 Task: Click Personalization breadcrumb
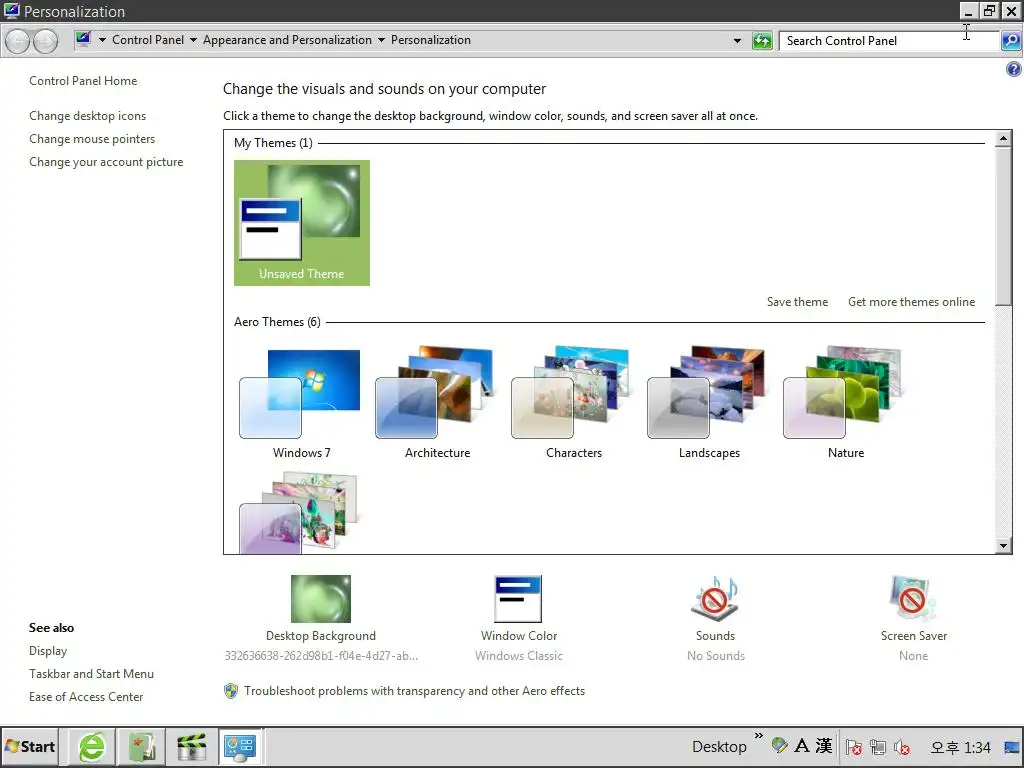(x=431, y=40)
